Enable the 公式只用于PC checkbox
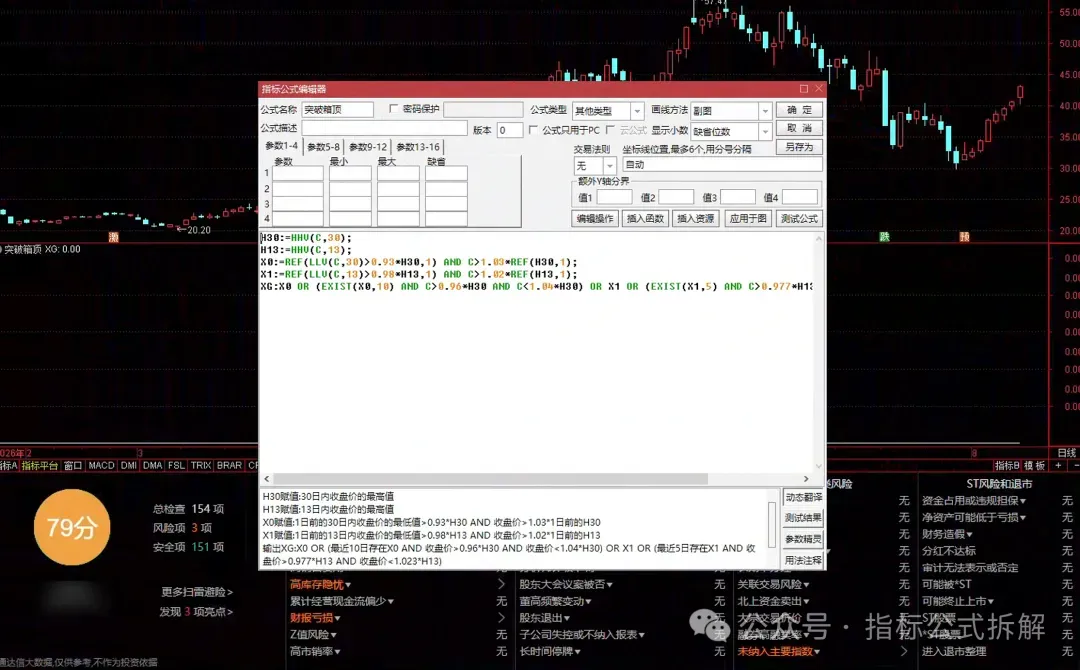Screen dimensions: 1080x670 533,129
